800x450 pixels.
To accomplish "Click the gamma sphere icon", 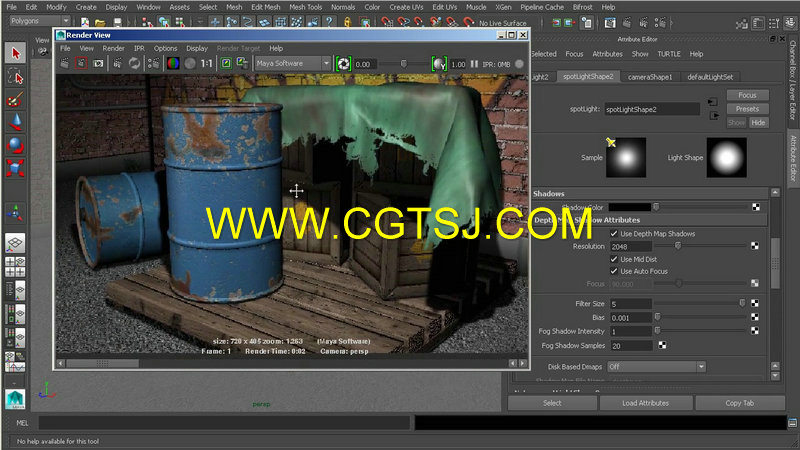I will [x=439, y=64].
